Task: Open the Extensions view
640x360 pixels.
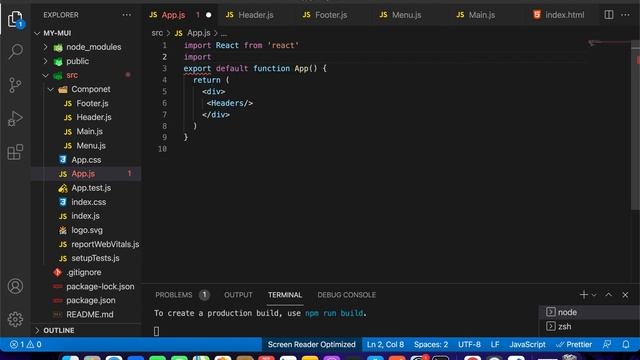Action: tap(15, 152)
